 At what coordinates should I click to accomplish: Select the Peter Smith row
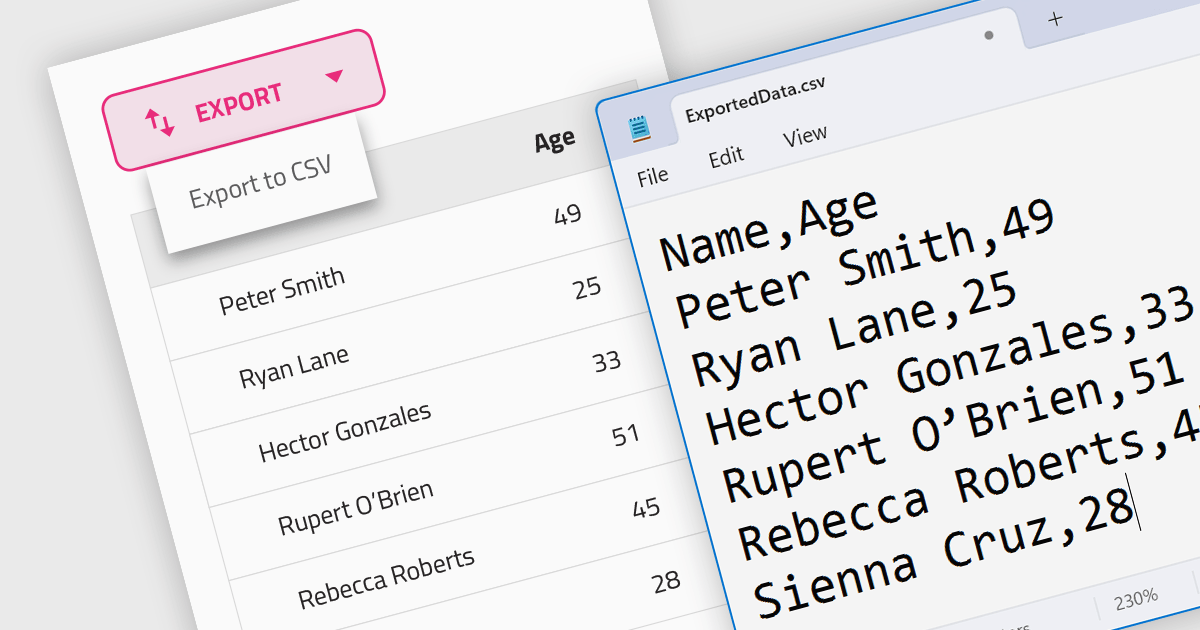(281, 289)
